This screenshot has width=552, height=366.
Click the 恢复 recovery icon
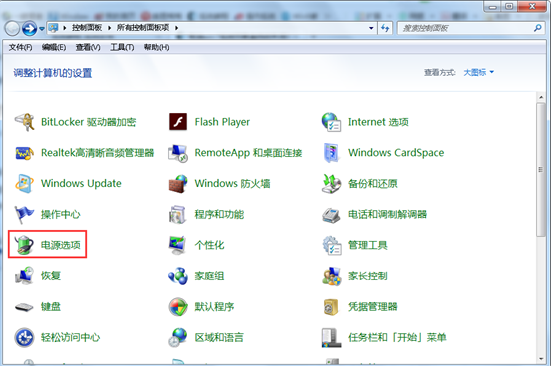24,276
